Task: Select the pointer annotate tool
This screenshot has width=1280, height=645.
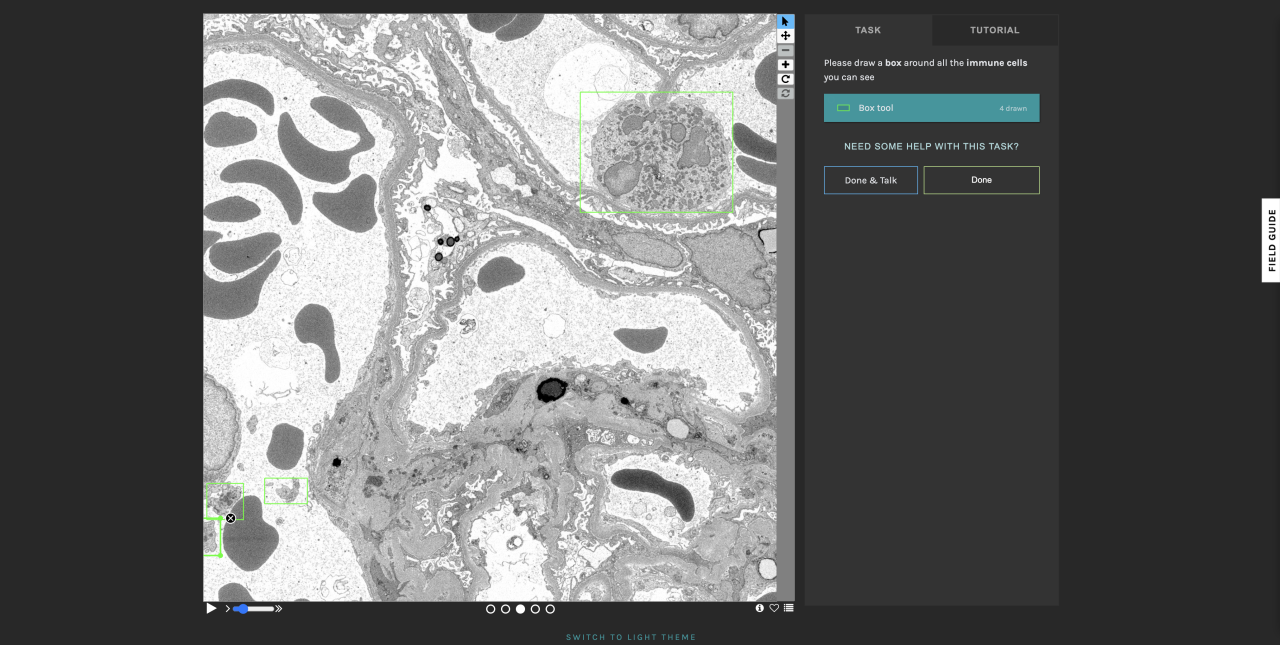Action: 785,22
